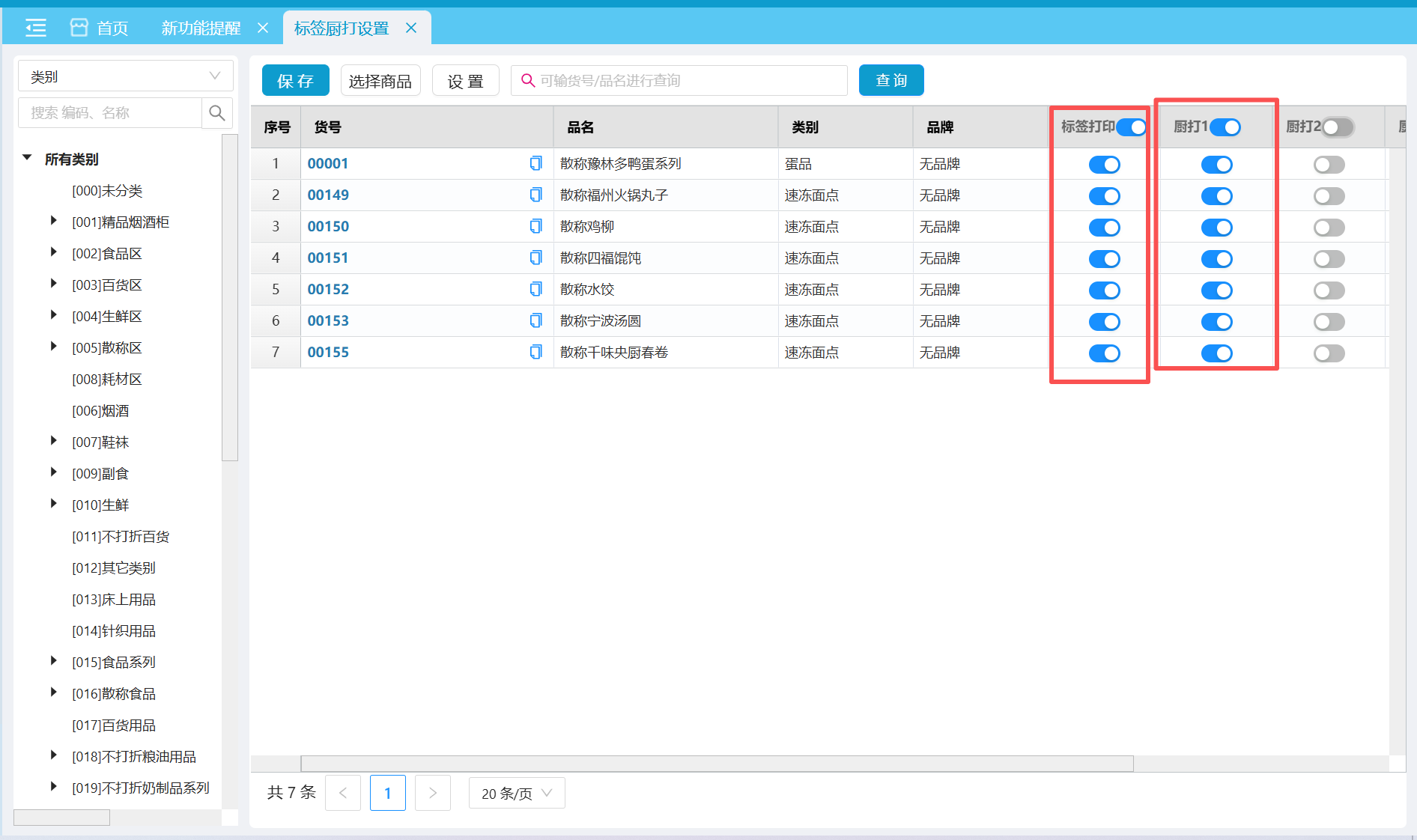
Task: Click the hamburger menu collapse icon
Action: [x=35, y=28]
